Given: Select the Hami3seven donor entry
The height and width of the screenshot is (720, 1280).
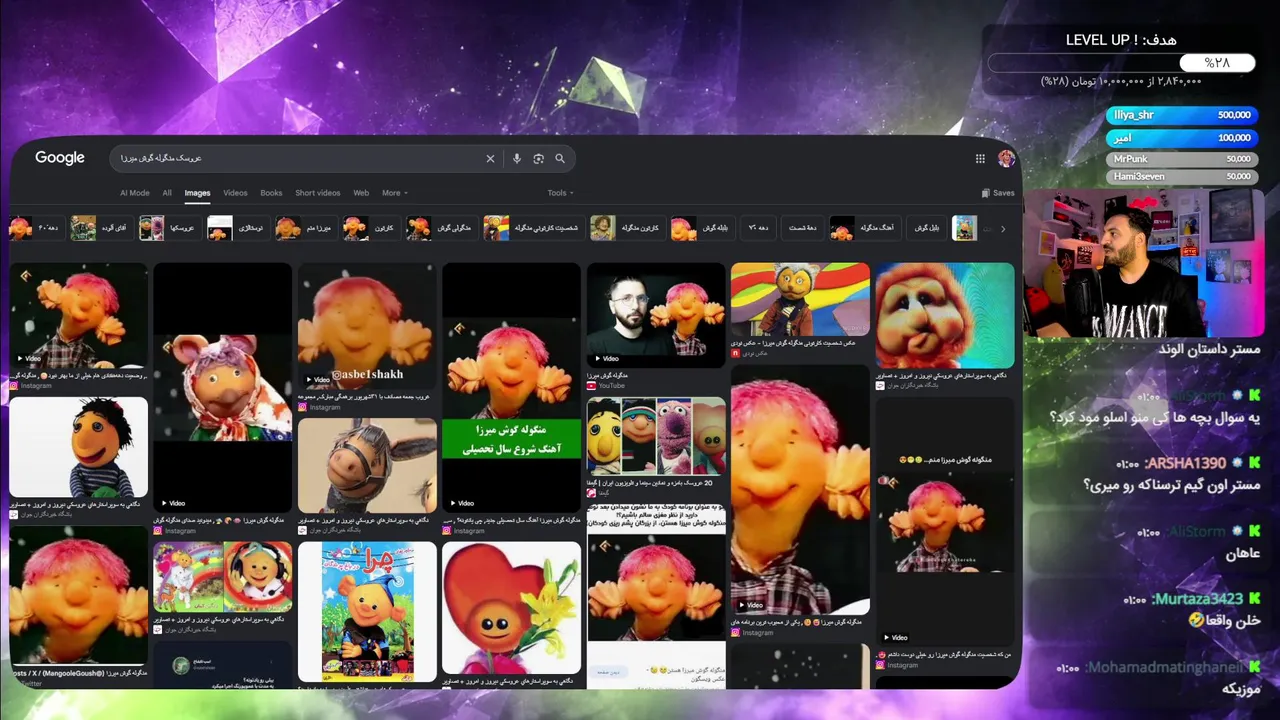Looking at the screenshot, I should click(x=1181, y=177).
